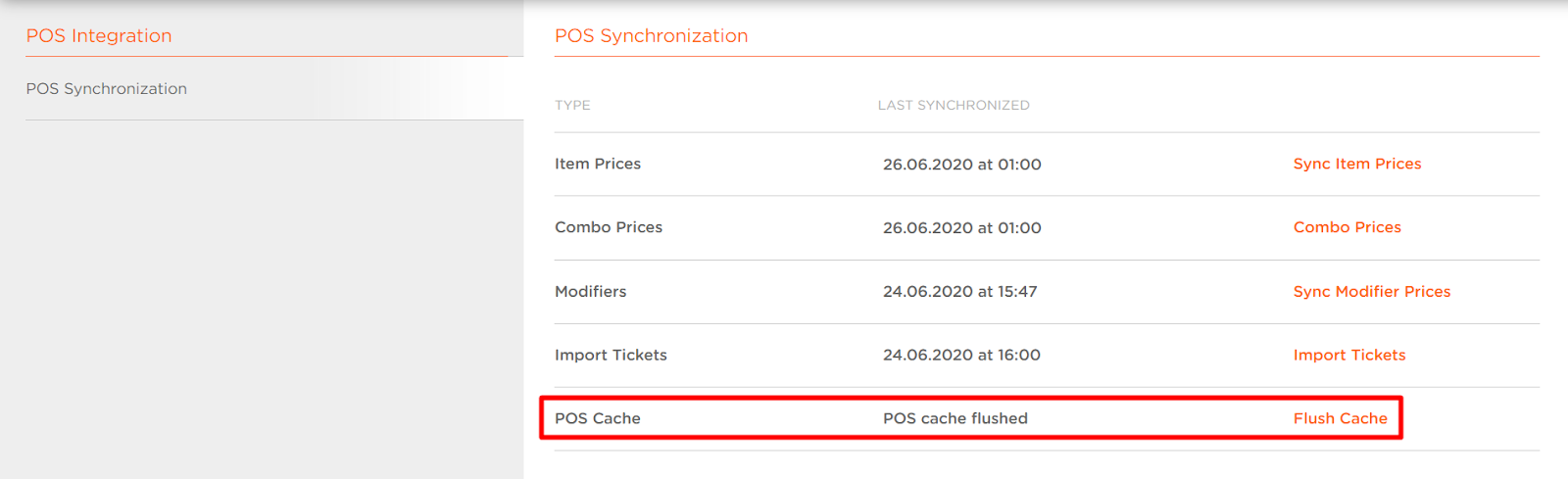Viewport: 1568px width, 479px height.
Task: Open POS Synchronization in the sidebar
Action: click(106, 88)
